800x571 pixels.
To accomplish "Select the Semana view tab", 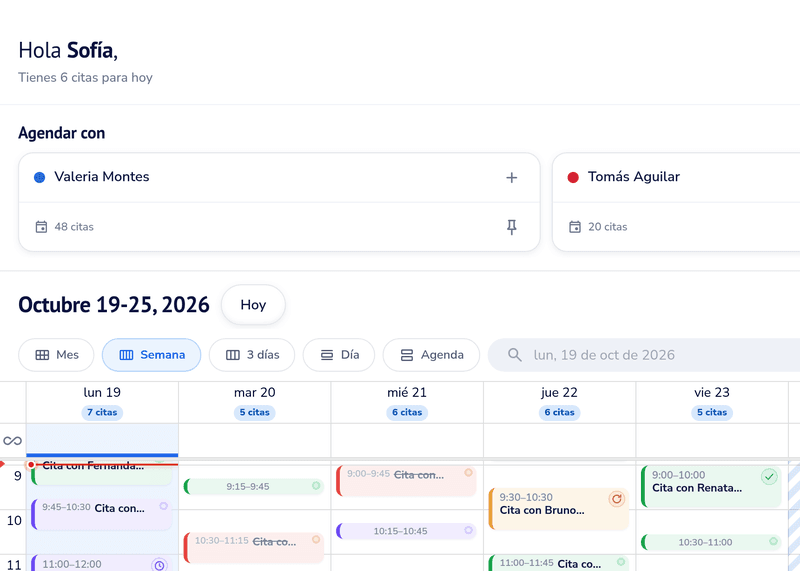I will click(152, 355).
